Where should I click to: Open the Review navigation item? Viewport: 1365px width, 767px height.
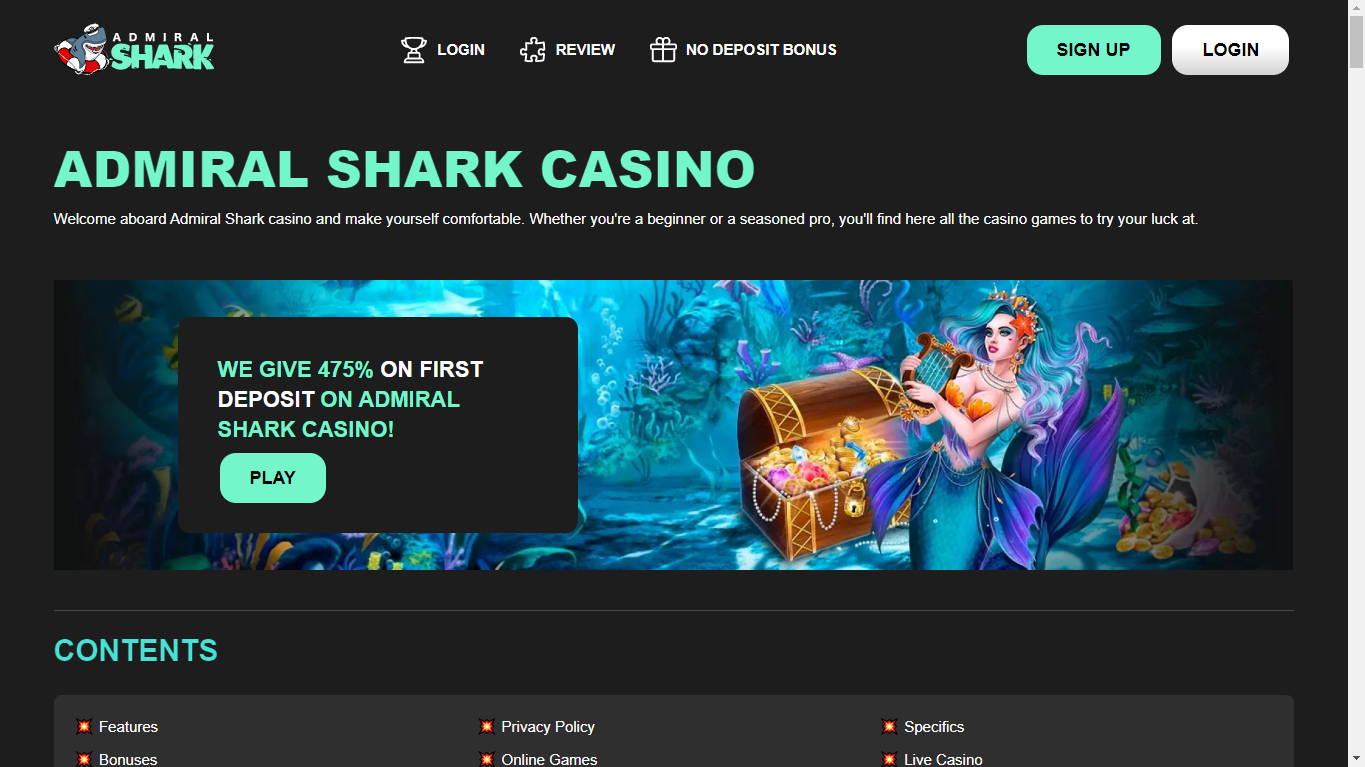pos(585,49)
